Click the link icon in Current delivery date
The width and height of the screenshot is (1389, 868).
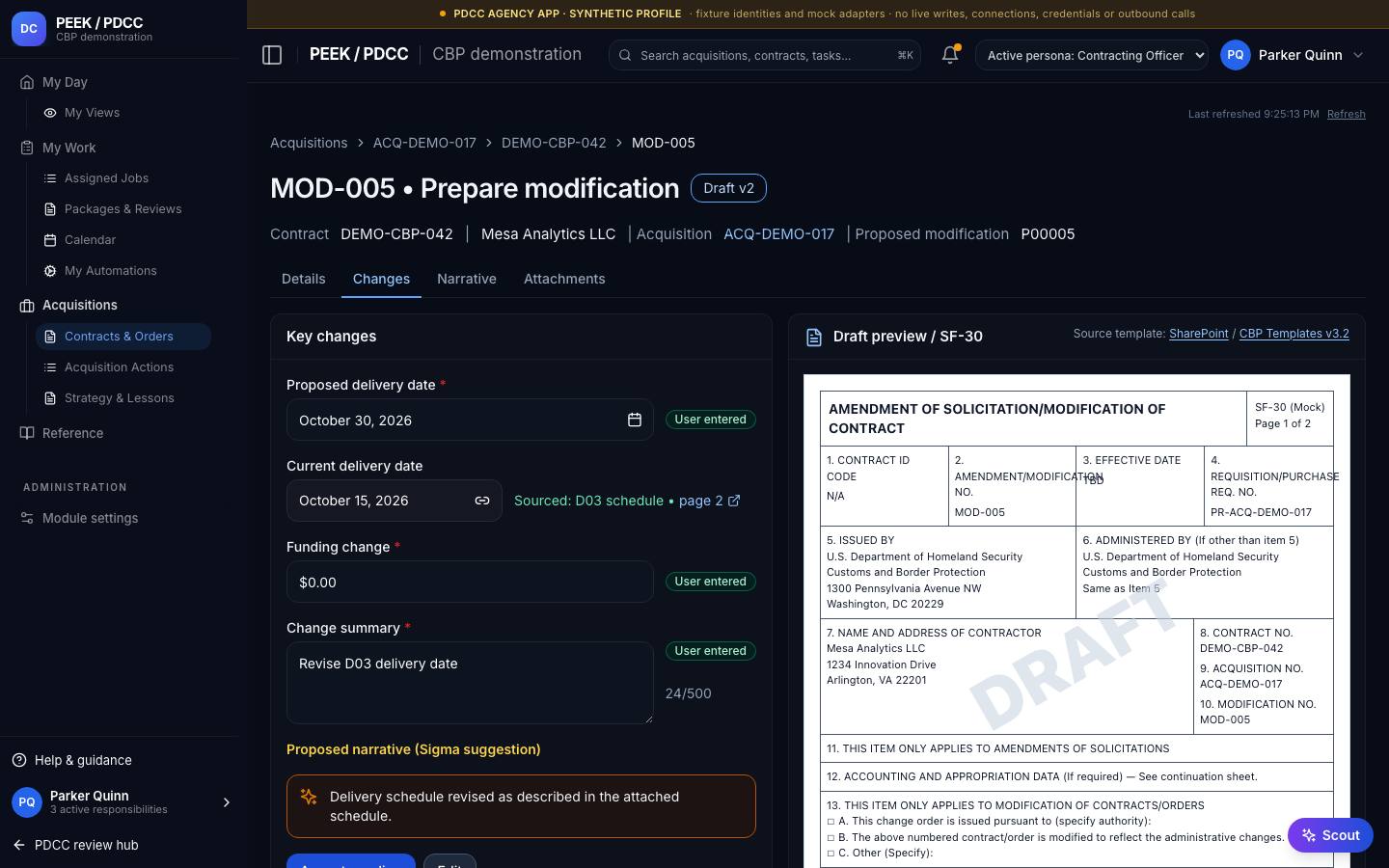(x=482, y=501)
